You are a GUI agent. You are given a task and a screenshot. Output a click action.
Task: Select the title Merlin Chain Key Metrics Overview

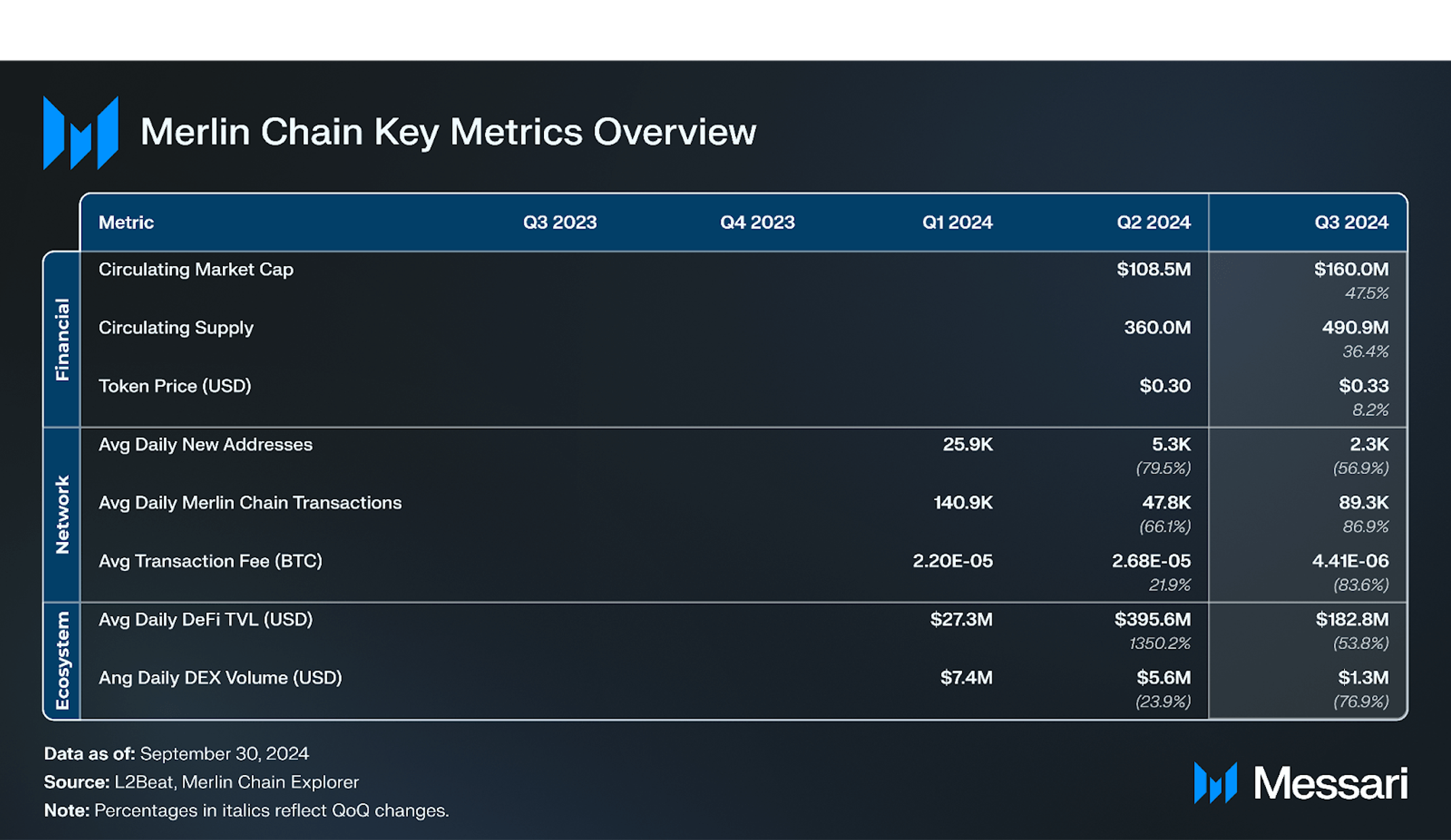448,132
